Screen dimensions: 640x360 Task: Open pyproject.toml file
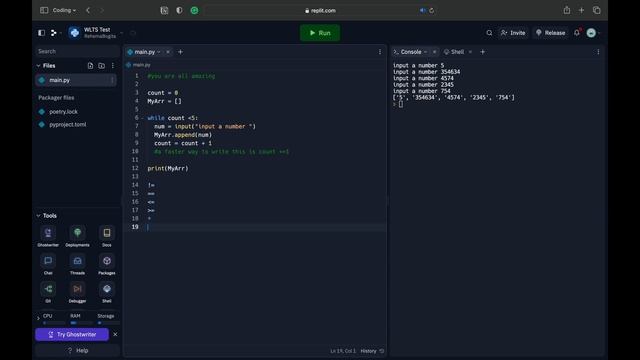point(67,124)
